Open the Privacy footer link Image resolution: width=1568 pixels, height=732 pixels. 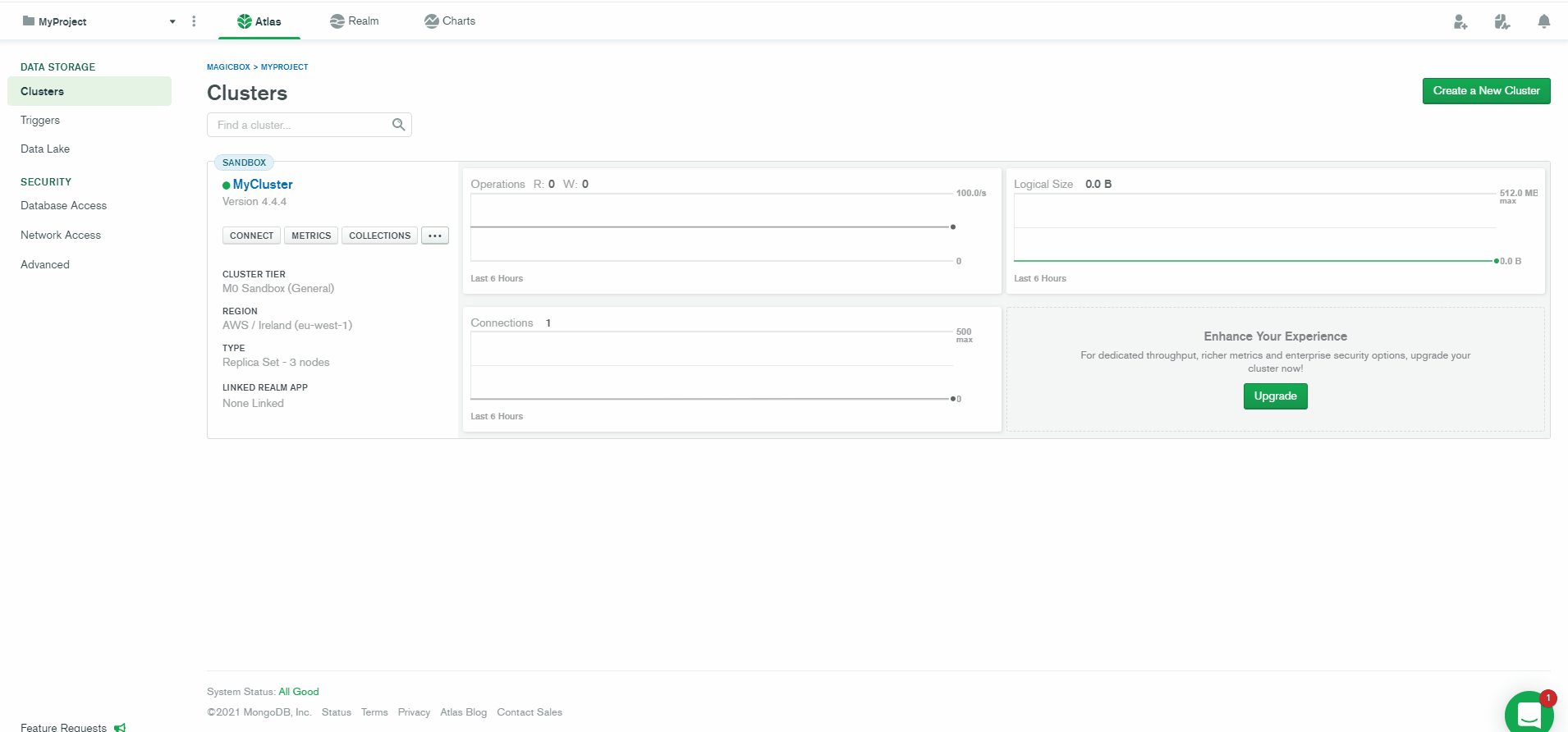pyautogui.click(x=414, y=712)
